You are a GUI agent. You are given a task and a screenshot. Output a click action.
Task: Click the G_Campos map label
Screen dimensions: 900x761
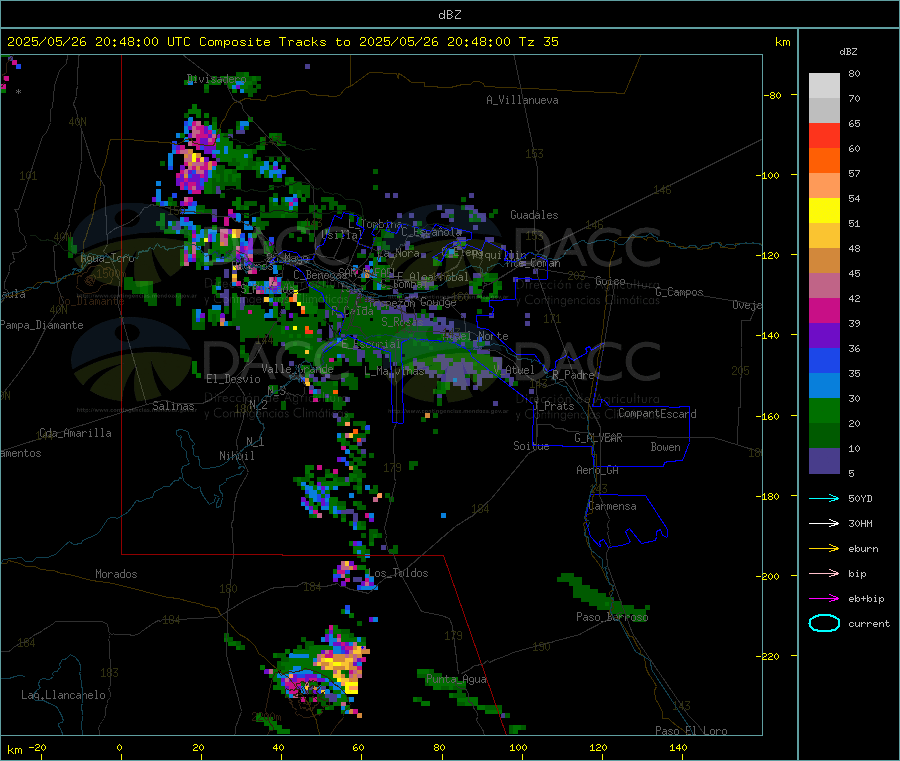pyautogui.click(x=679, y=292)
